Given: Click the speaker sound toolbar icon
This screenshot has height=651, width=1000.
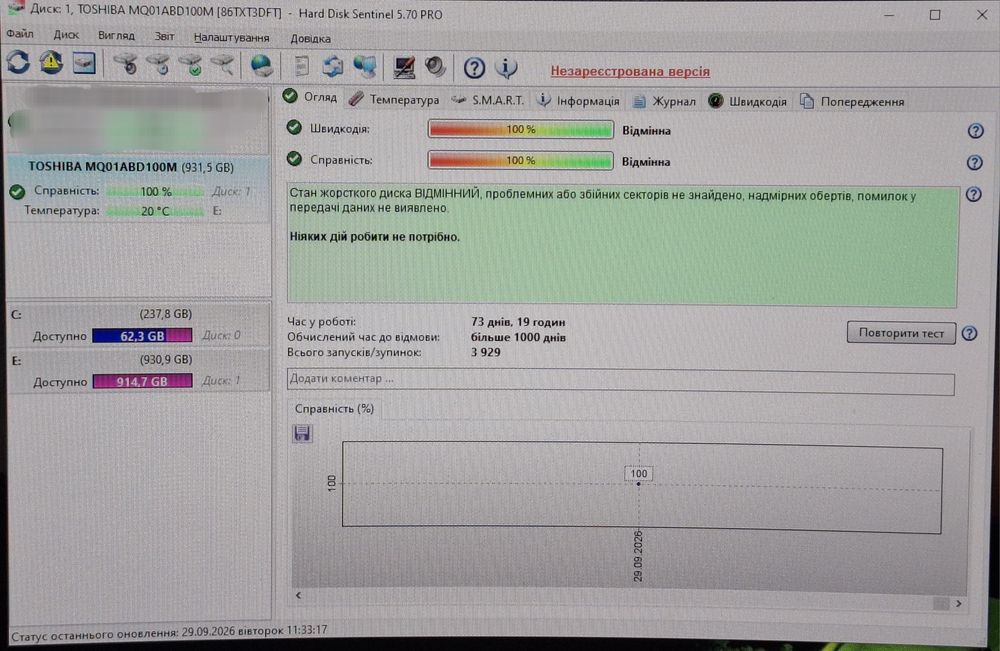Looking at the screenshot, I should [436, 67].
